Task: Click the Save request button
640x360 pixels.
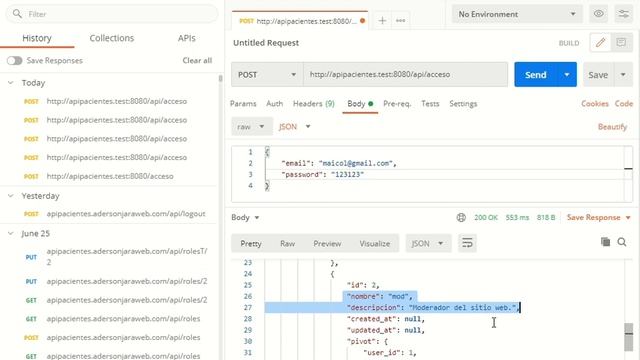Action: click(x=598, y=75)
